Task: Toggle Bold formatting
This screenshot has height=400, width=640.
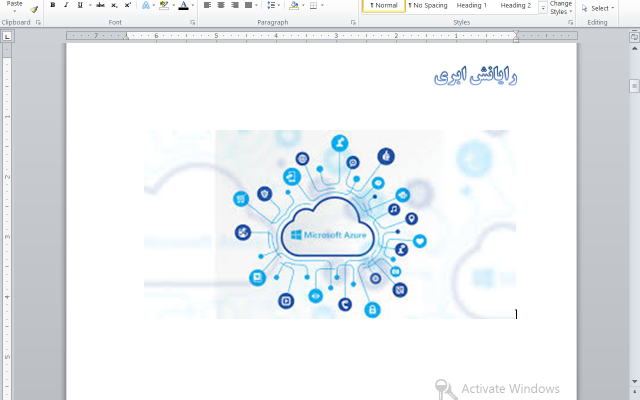Action: (x=53, y=5)
